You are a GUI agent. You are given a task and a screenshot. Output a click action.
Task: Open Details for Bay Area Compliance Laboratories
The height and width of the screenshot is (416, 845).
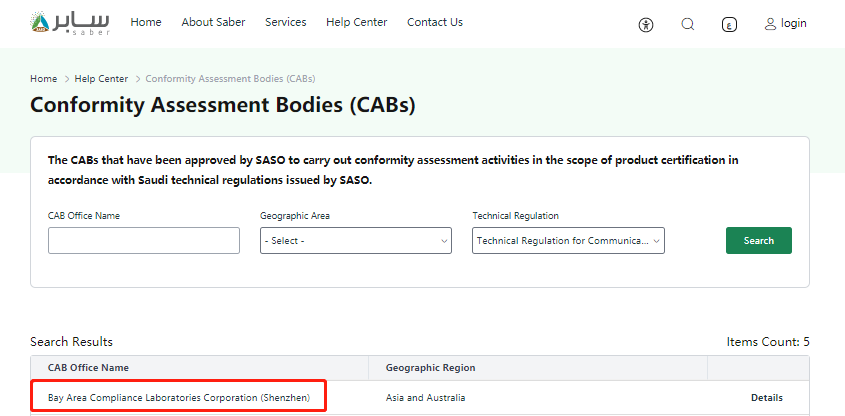coord(767,398)
